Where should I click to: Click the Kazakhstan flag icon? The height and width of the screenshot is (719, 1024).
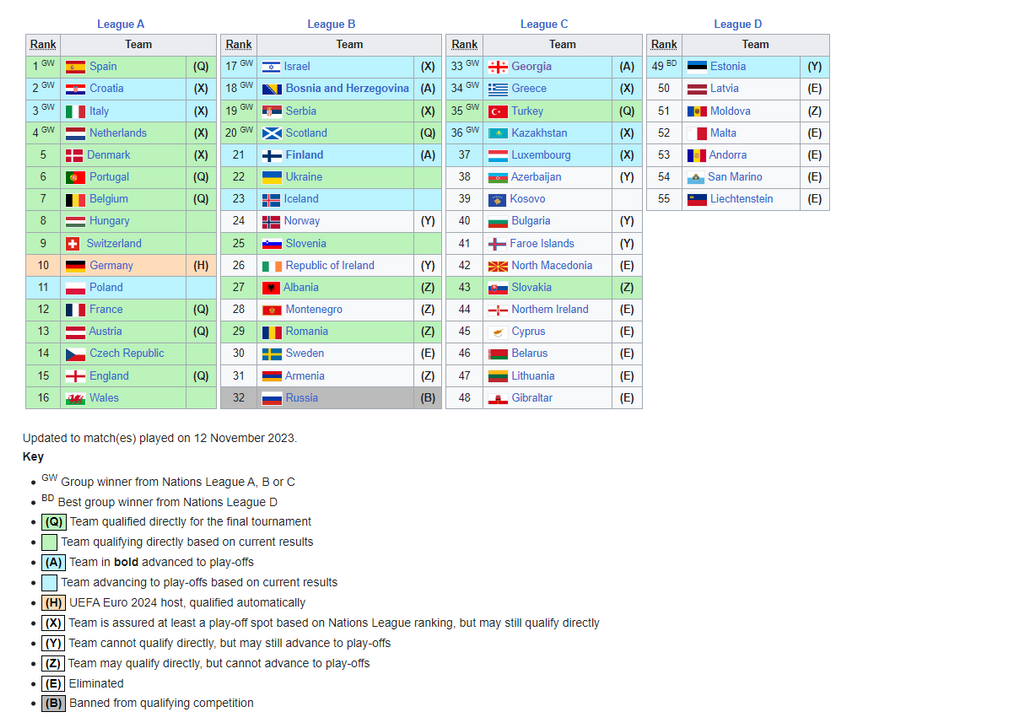point(498,133)
